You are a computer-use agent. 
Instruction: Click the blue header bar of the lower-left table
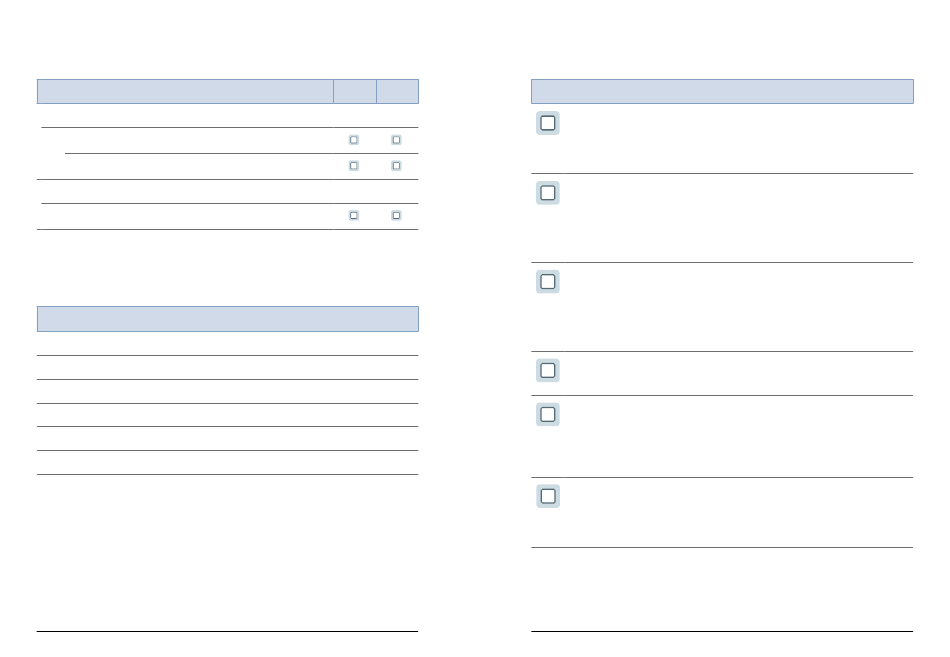pyautogui.click(x=227, y=319)
